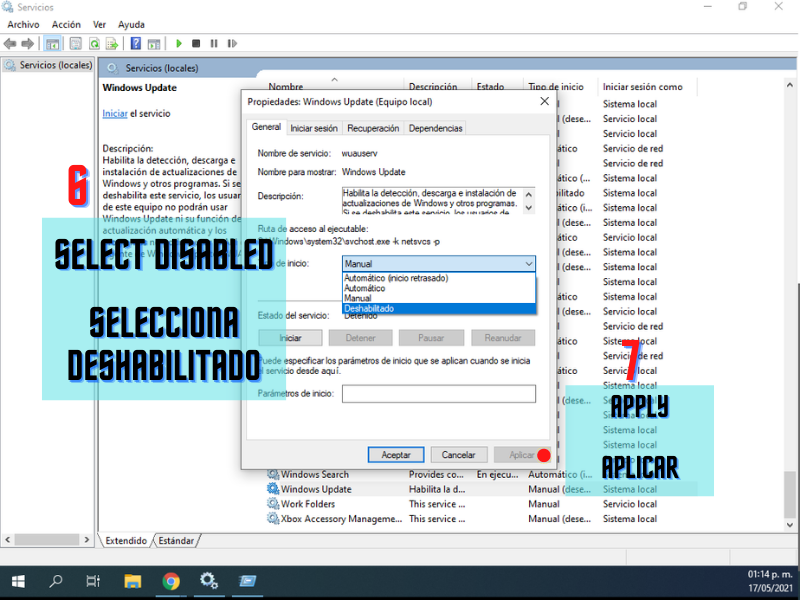Select the General tab
Image resolution: width=800 pixels, height=600 pixels.
[x=266, y=127]
